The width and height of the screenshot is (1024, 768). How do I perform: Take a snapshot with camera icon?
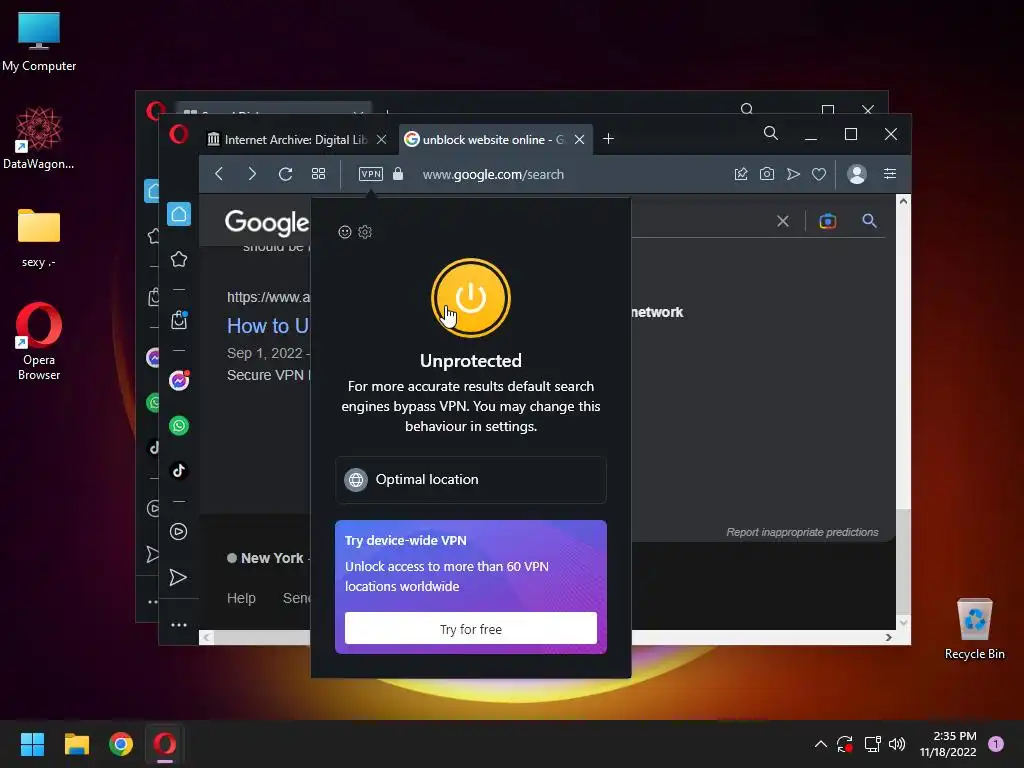(767, 174)
